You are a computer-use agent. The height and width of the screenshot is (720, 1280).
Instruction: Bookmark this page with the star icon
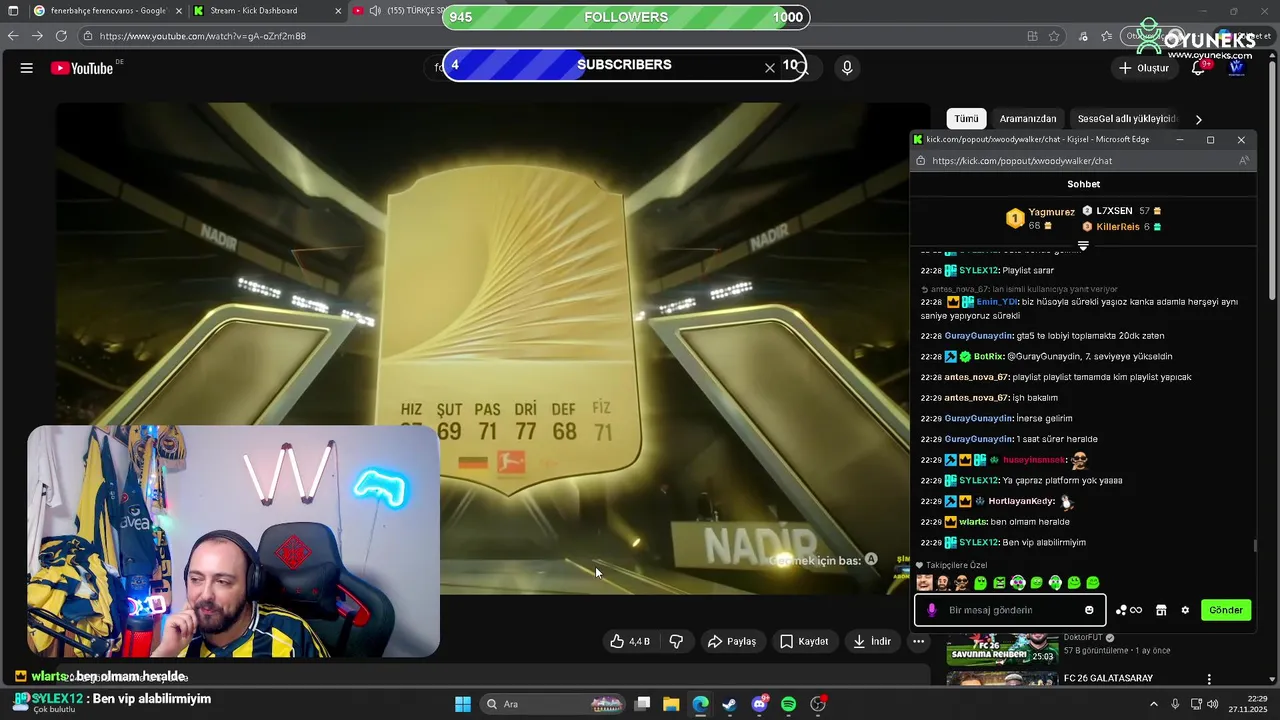click(1054, 36)
